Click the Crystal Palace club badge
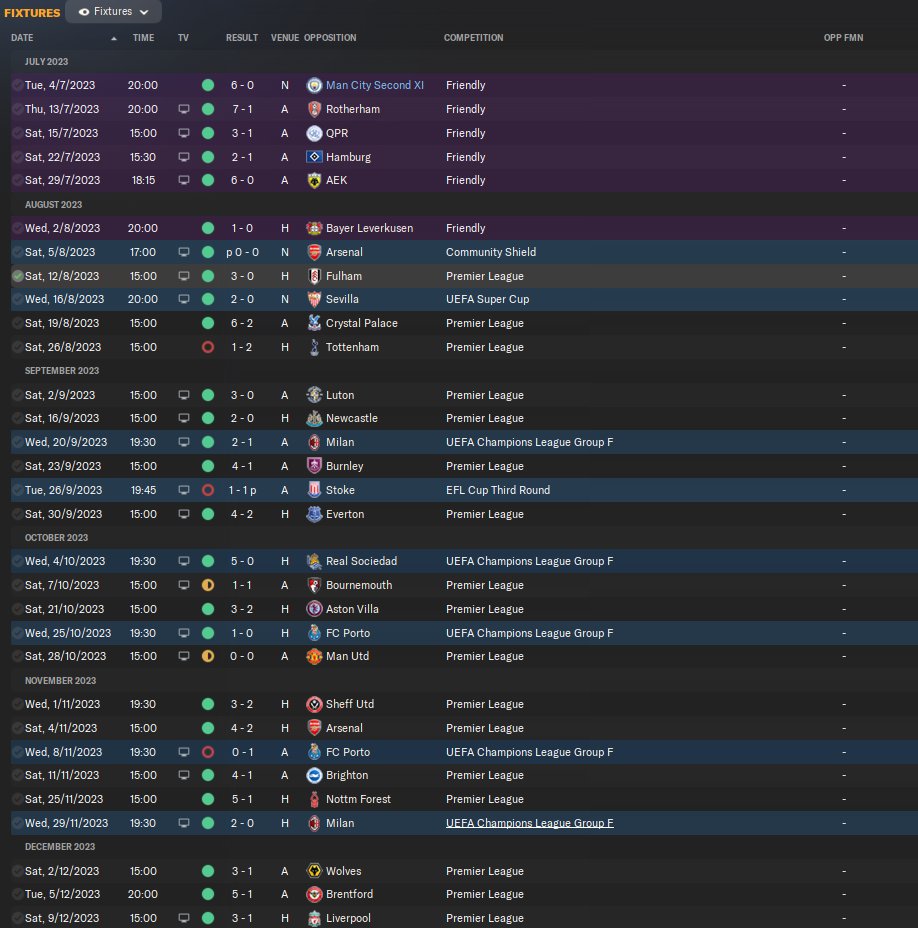918x928 pixels. [x=314, y=323]
